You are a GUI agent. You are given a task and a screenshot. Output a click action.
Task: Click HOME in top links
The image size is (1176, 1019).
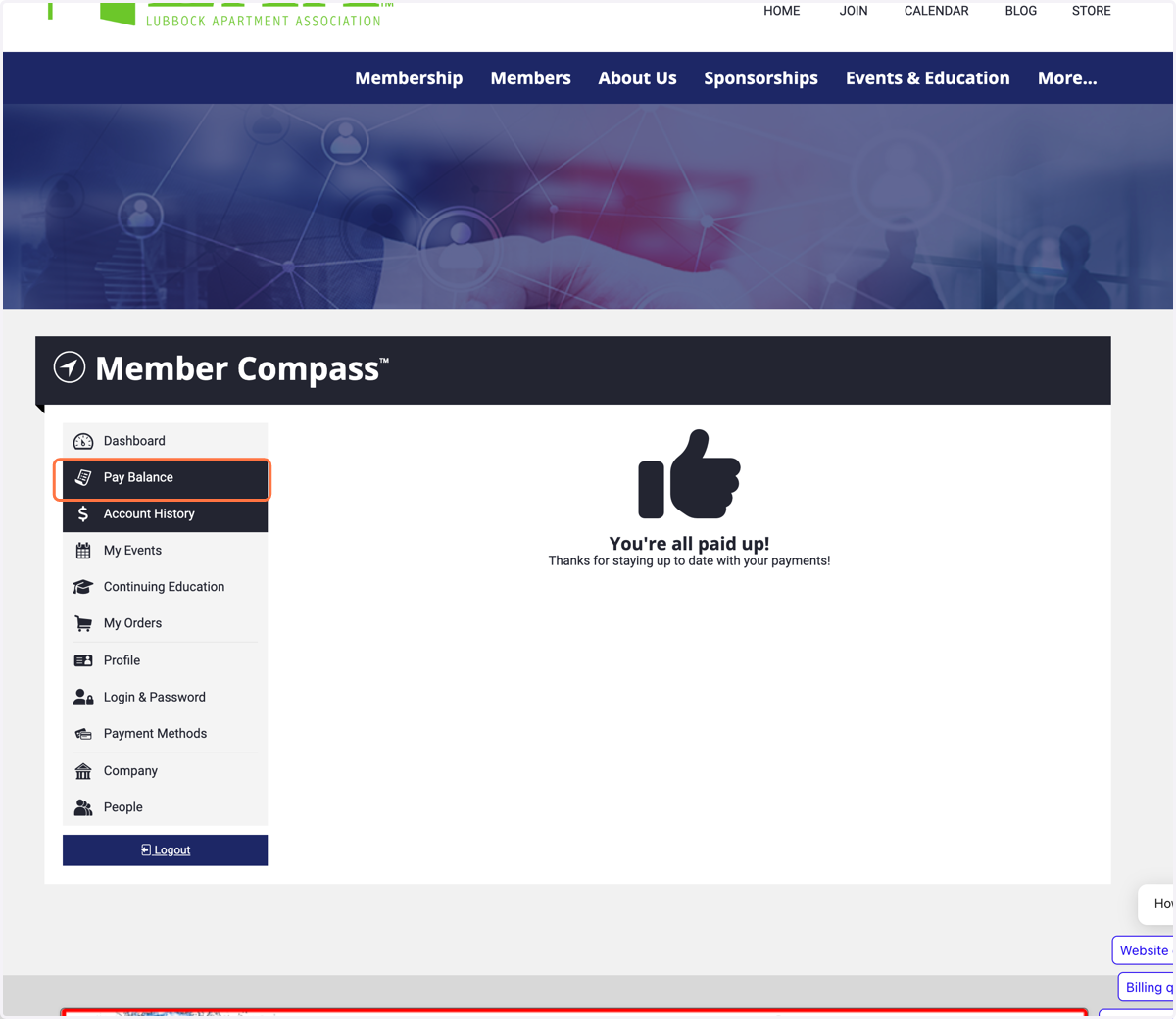[782, 11]
